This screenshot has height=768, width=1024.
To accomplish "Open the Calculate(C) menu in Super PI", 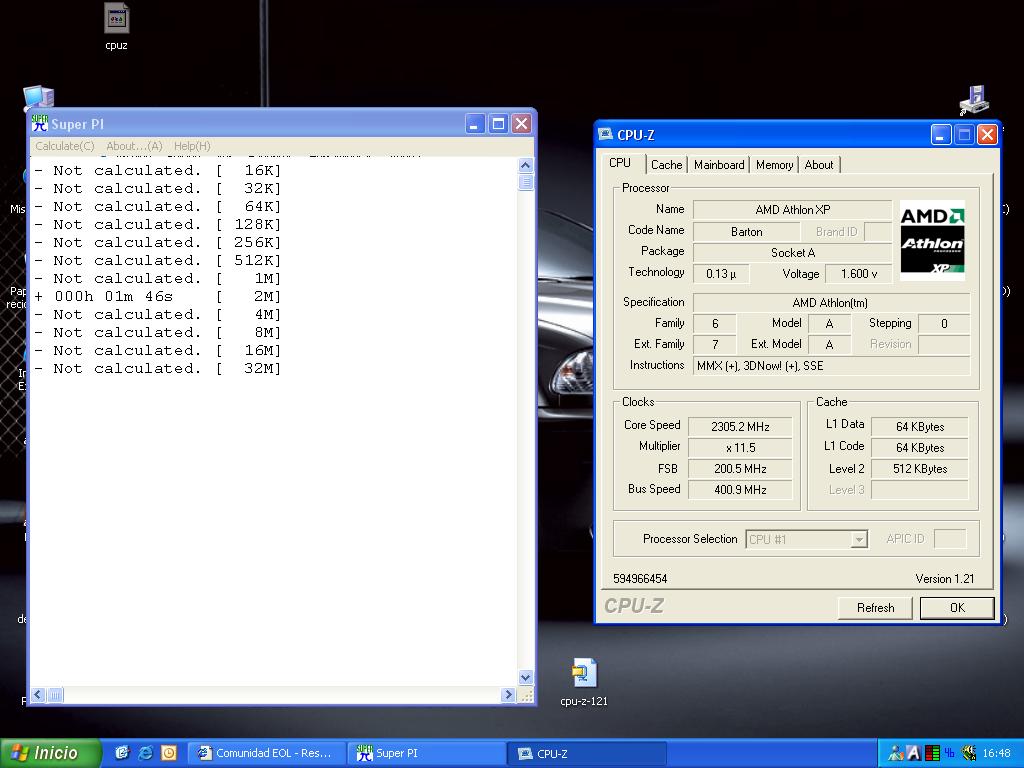I will 65,146.
